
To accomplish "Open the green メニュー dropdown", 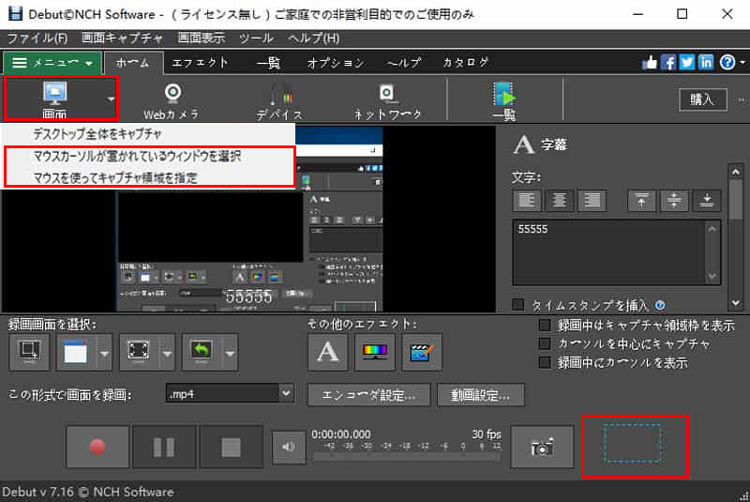I will click(52, 63).
